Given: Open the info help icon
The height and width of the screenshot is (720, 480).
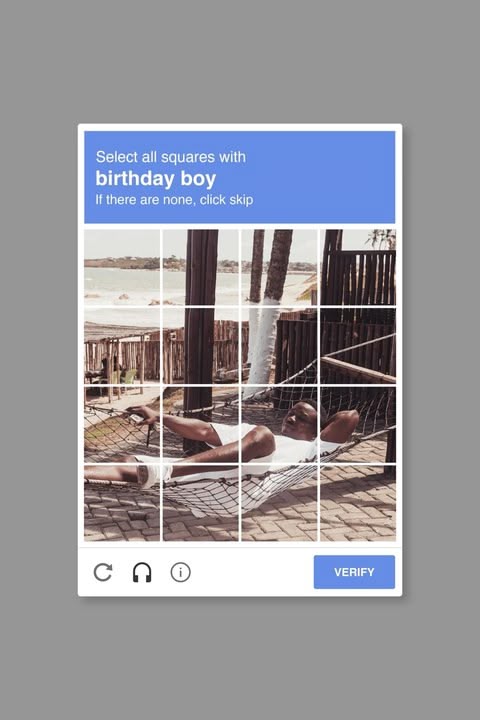Looking at the screenshot, I should tap(181, 572).
